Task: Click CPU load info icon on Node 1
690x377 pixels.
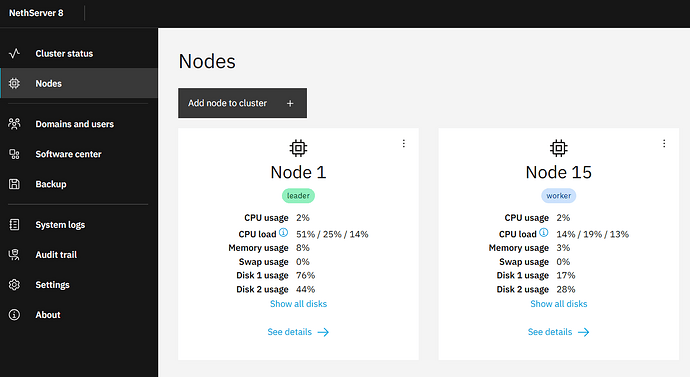Action: [283, 232]
